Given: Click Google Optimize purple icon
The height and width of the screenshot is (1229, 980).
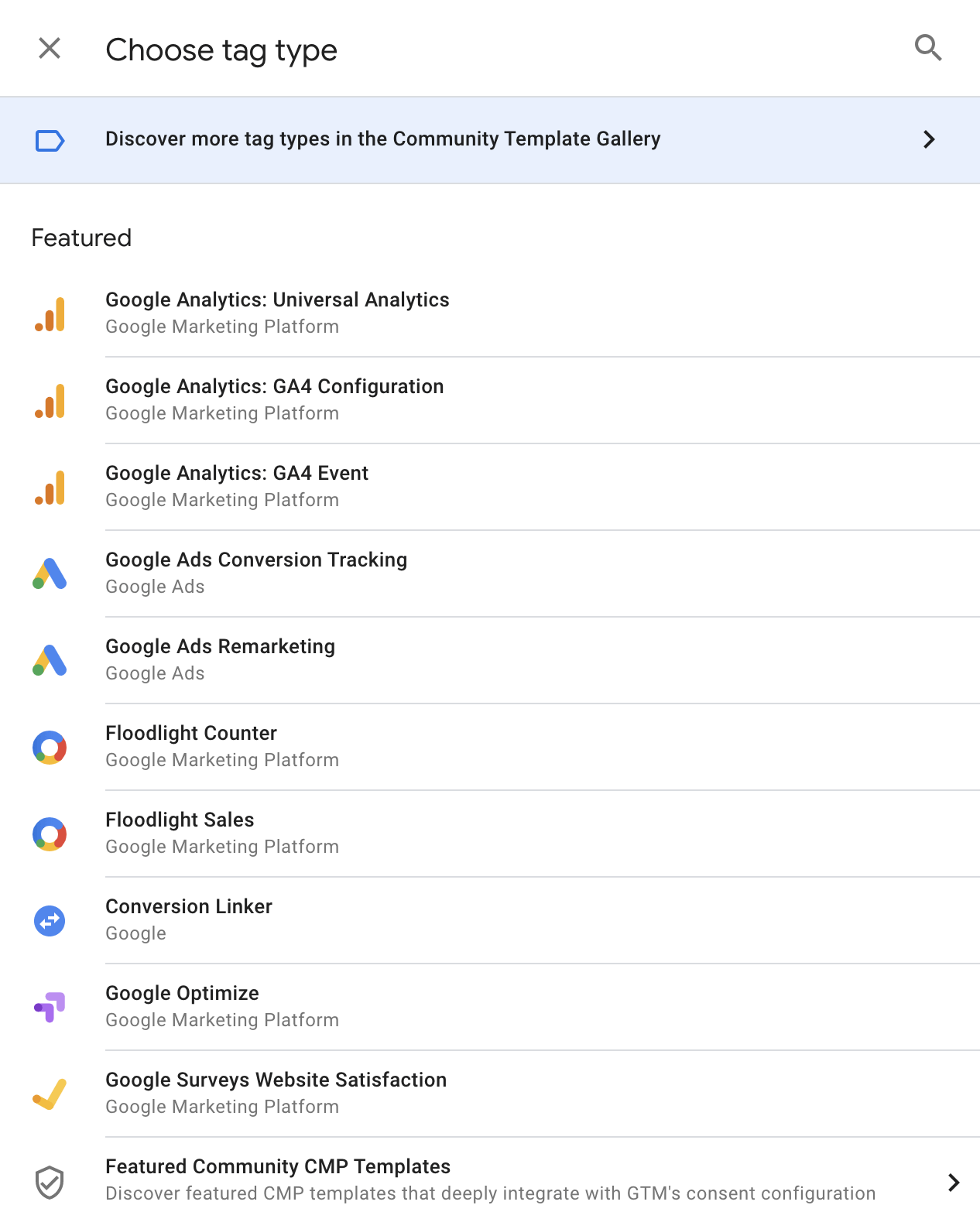Looking at the screenshot, I should [50, 1007].
